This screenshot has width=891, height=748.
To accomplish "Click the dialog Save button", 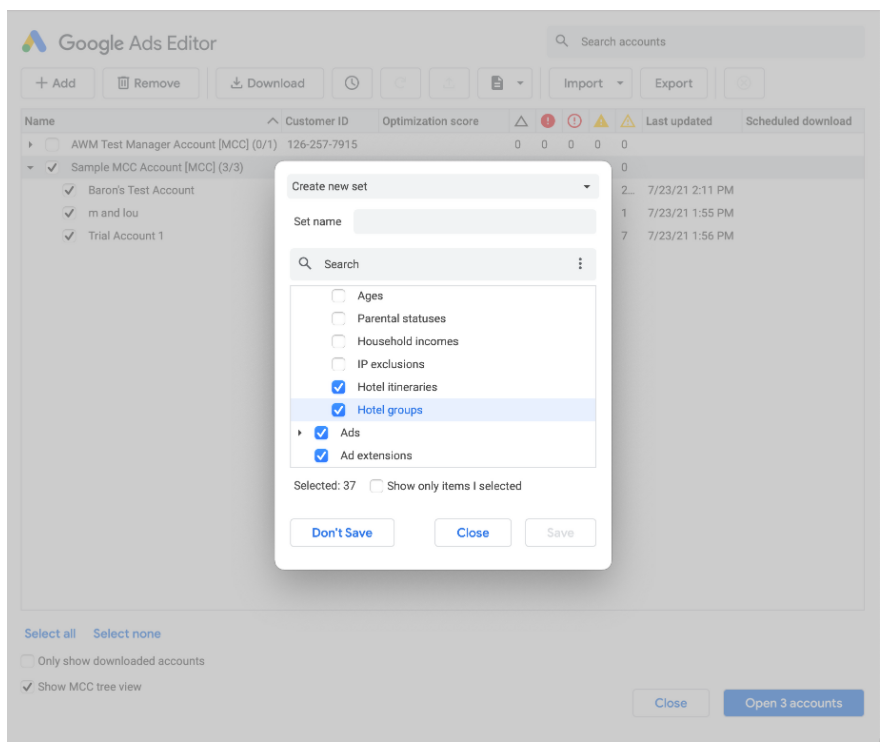I will click(x=560, y=533).
